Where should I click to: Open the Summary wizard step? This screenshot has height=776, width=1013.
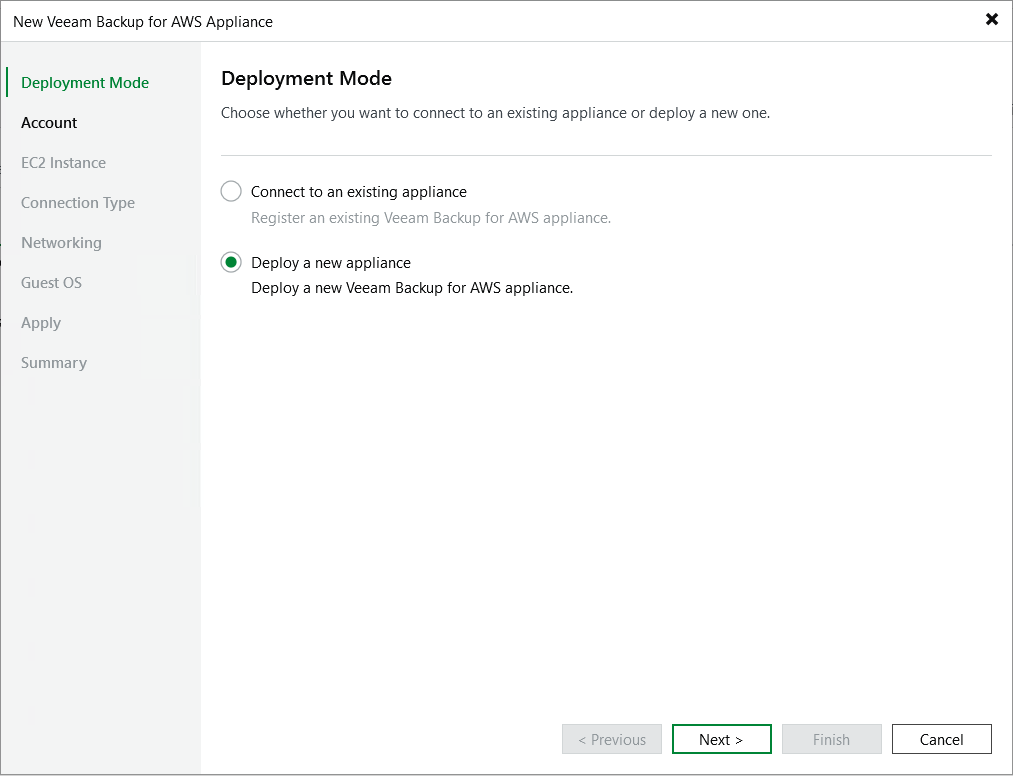coord(53,362)
